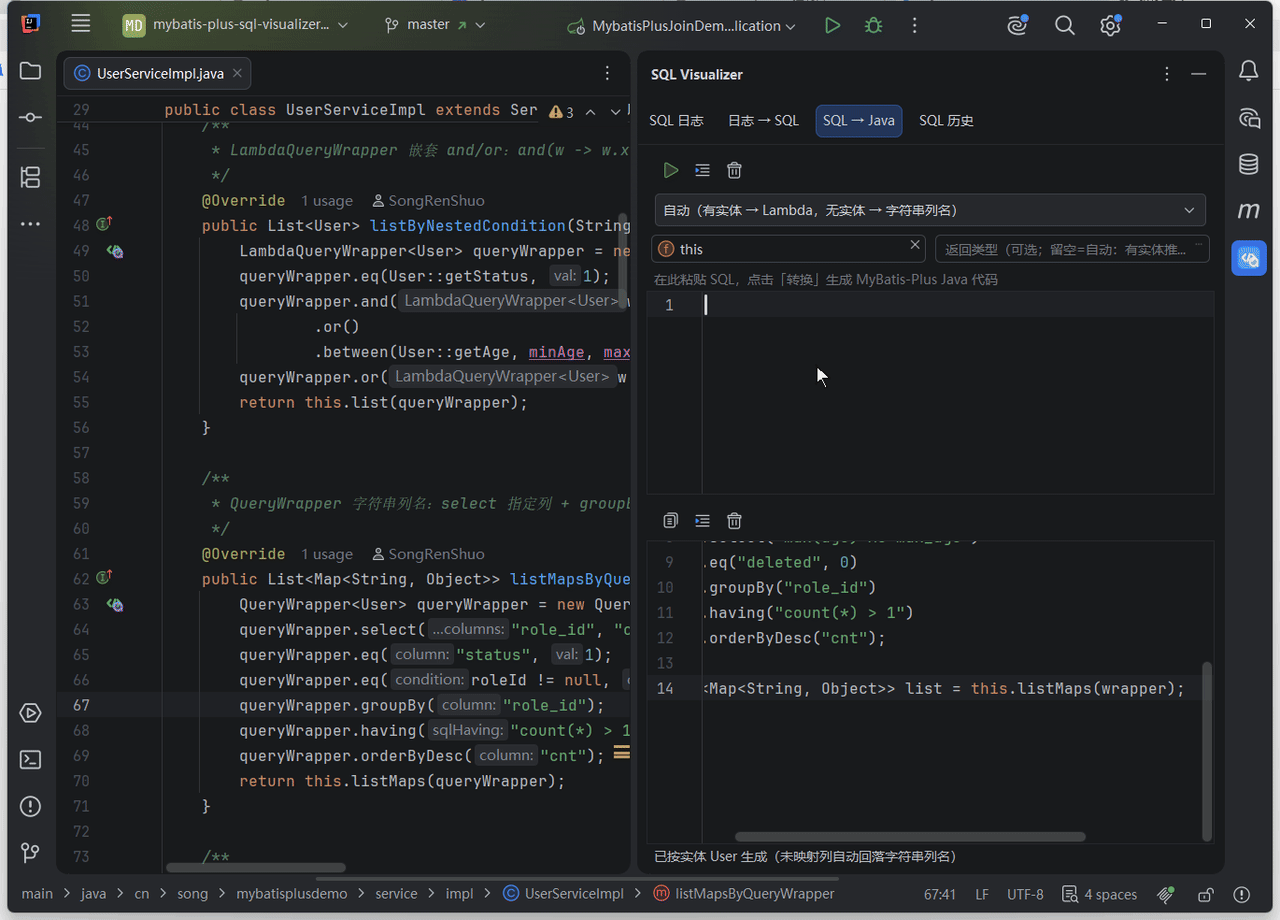
Task: Run the MybatisPlusJoinDemo application
Action: [x=832, y=26]
